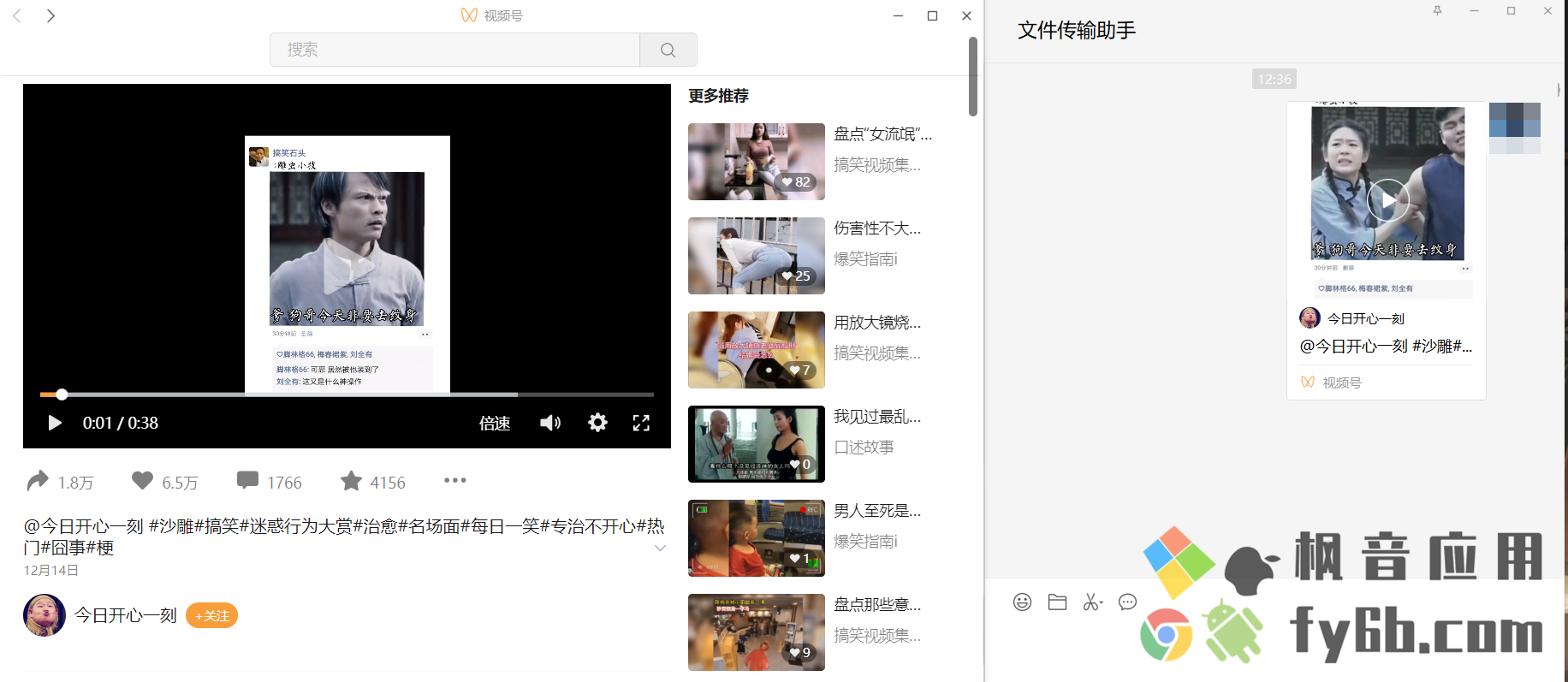Favorite the video with the star icon
Image resolution: width=1568 pixels, height=682 pixels.
(351, 481)
